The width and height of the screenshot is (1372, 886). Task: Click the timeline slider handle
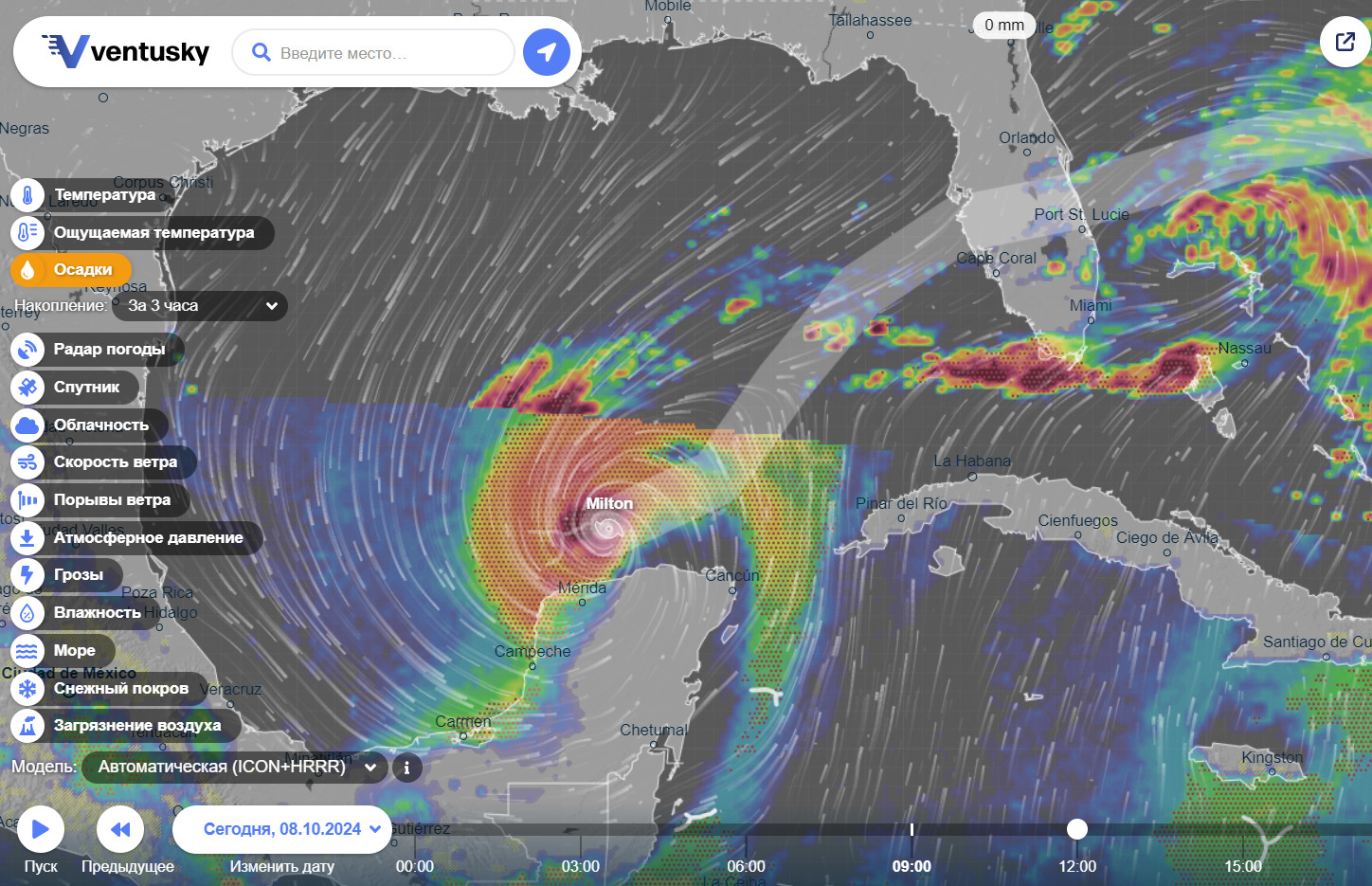(1077, 829)
